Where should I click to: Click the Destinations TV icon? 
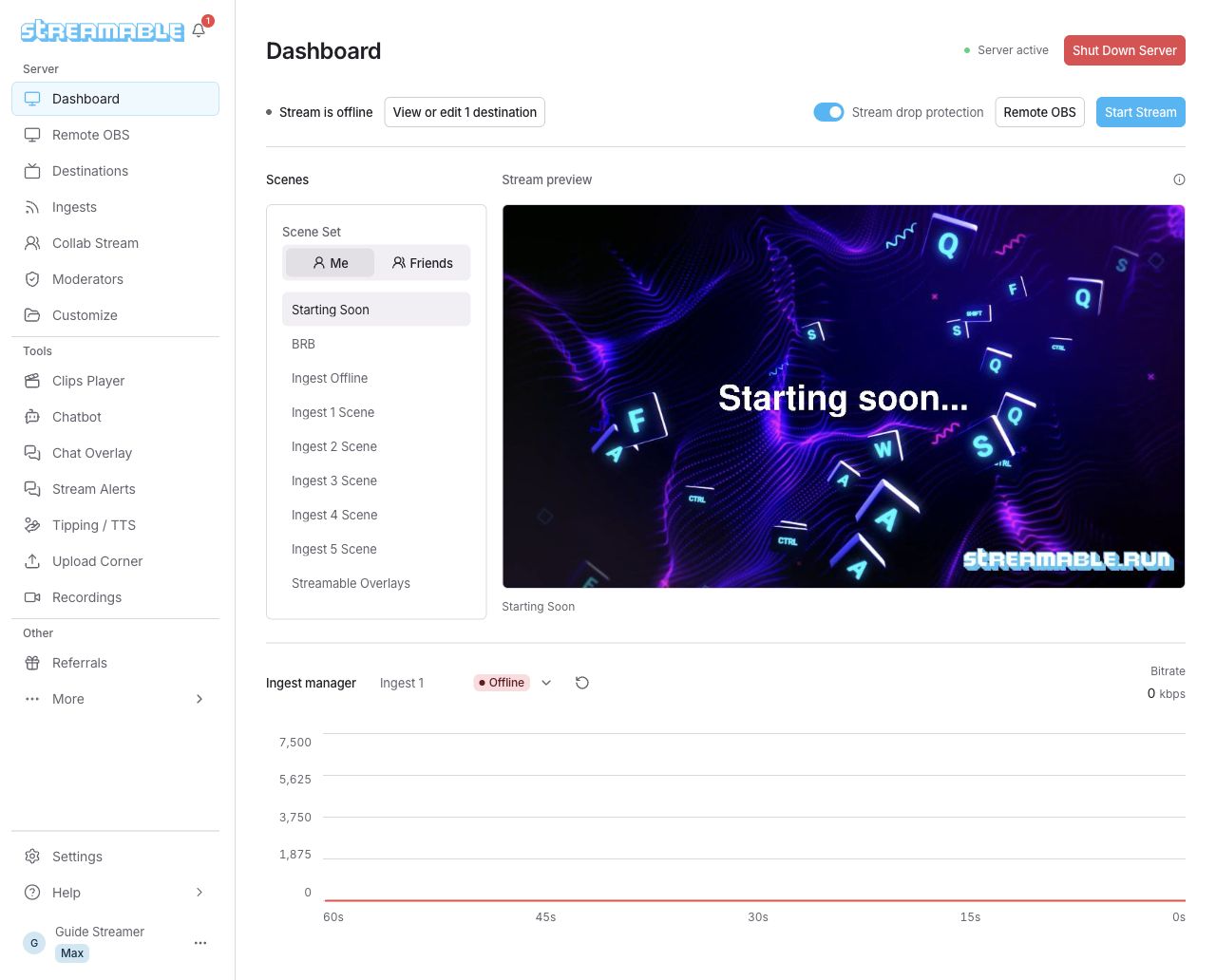(32, 171)
